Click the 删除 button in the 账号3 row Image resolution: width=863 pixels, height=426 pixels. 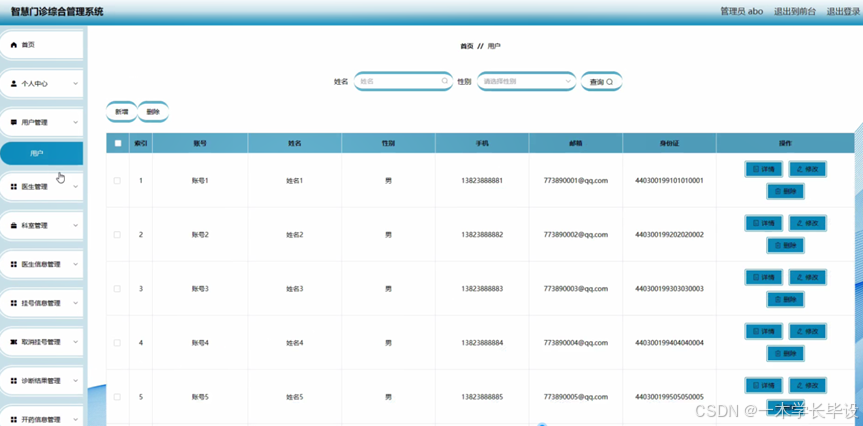pos(785,299)
